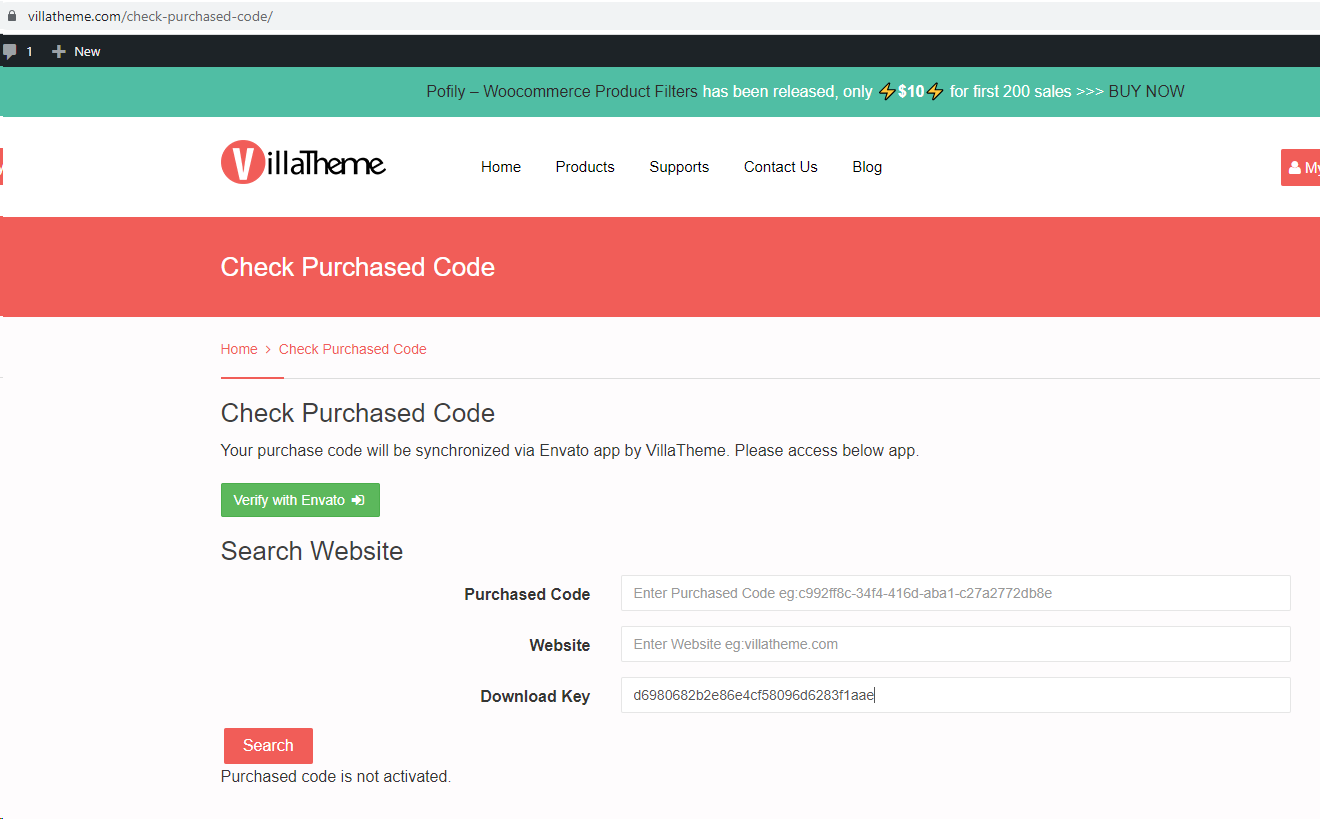Viewport: 1320px width, 819px height.
Task: Open the Contact Us page
Action: tap(781, 167)
